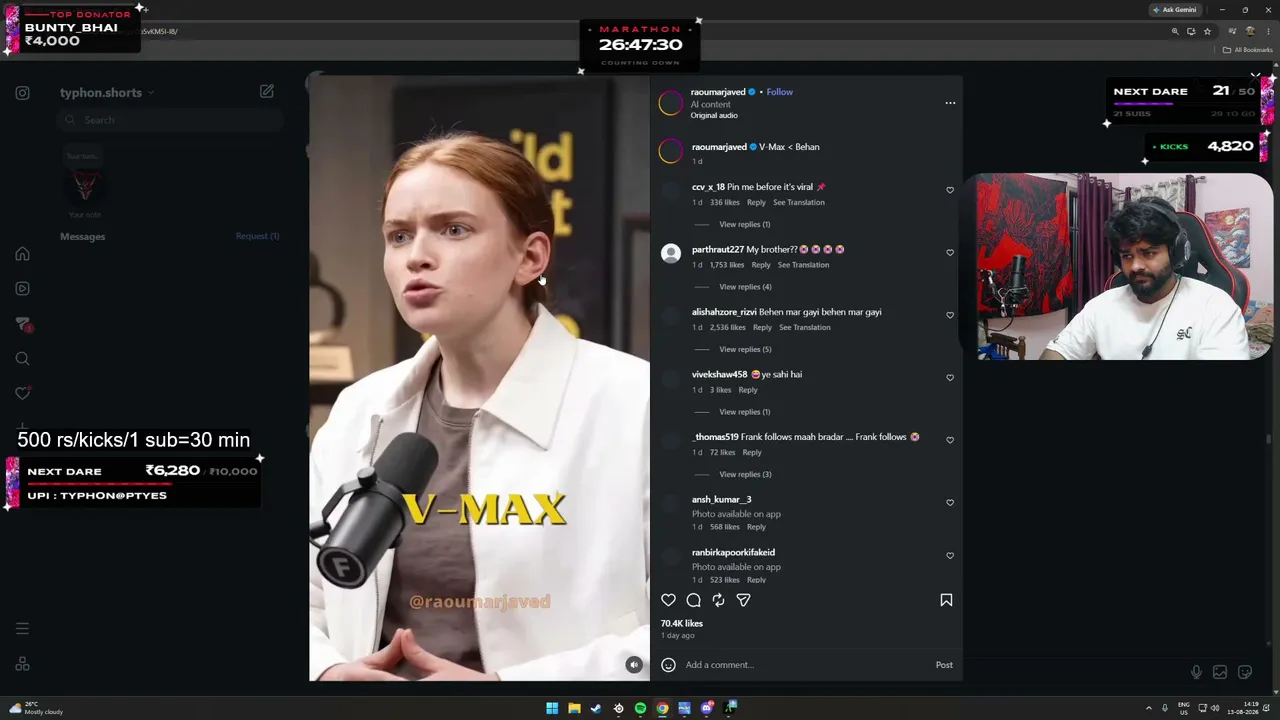Open the Windows Start menu
This screenshot has height=720, width=1280.
point(552,709)
